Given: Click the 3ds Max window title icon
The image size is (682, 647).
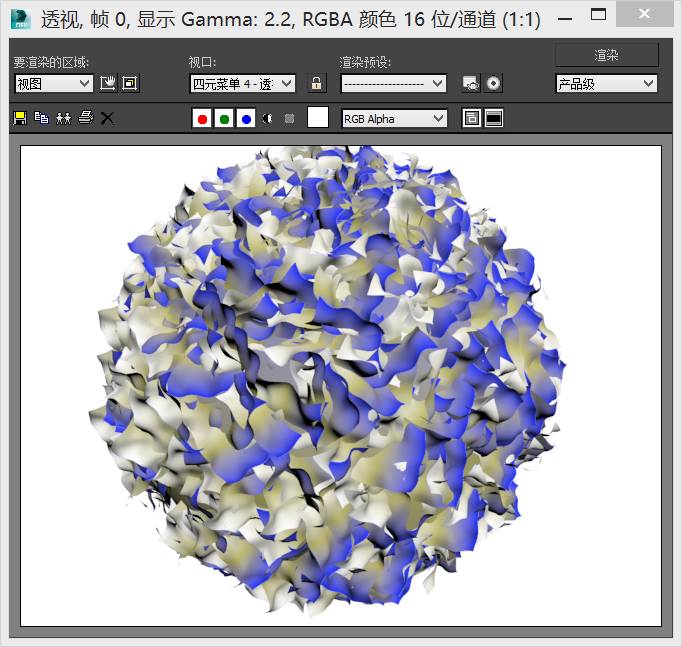Looking at the screenshot, I should pos(21,19).
